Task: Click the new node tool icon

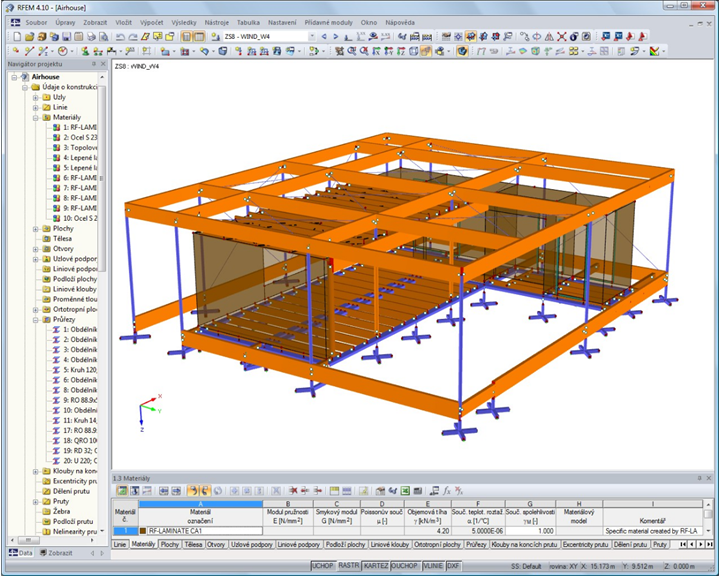Action: coord(16,51)
